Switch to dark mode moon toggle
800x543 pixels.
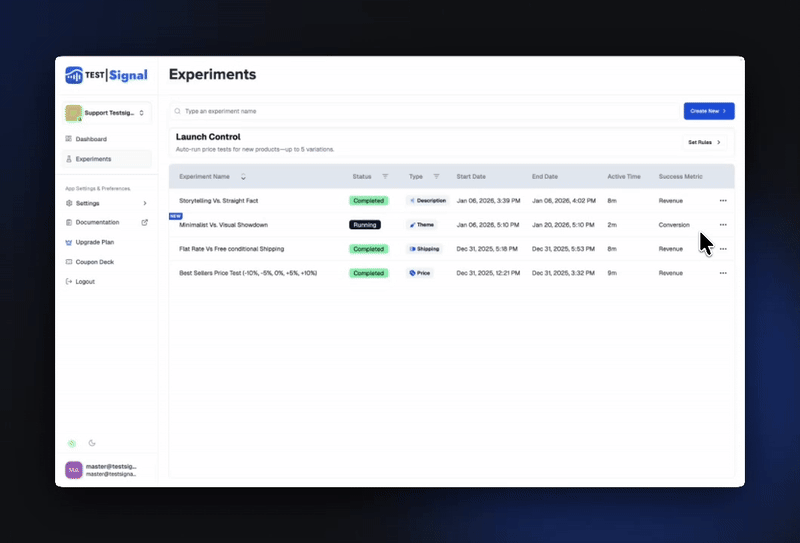tap(92, 443)
